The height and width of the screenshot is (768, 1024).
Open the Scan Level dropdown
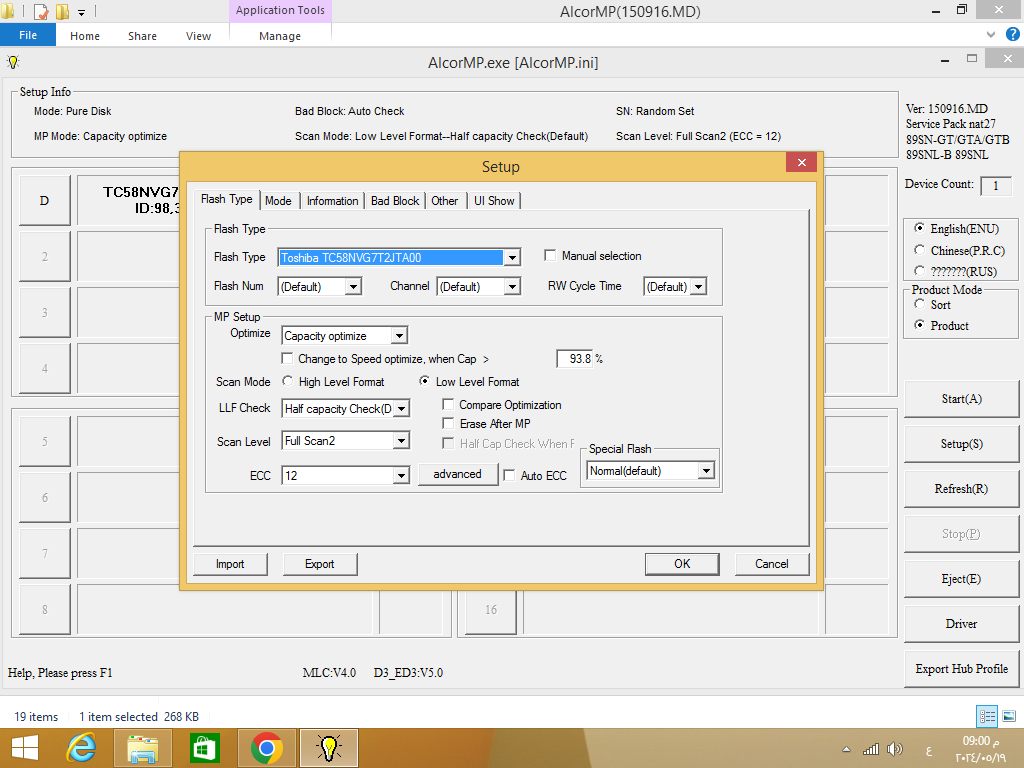click(402, 441)
